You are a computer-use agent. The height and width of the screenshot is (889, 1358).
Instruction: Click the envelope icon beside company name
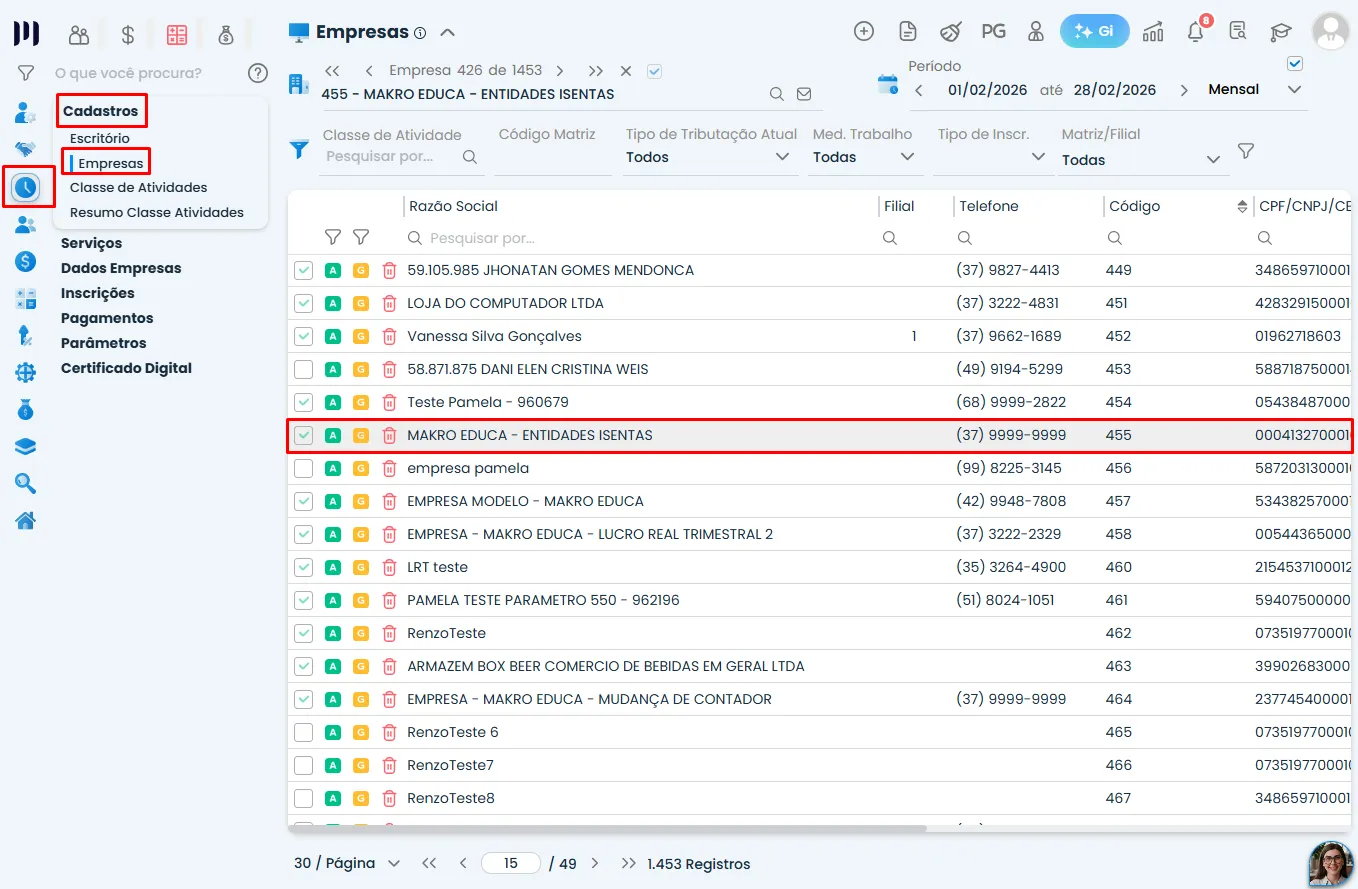coord(804,94)
